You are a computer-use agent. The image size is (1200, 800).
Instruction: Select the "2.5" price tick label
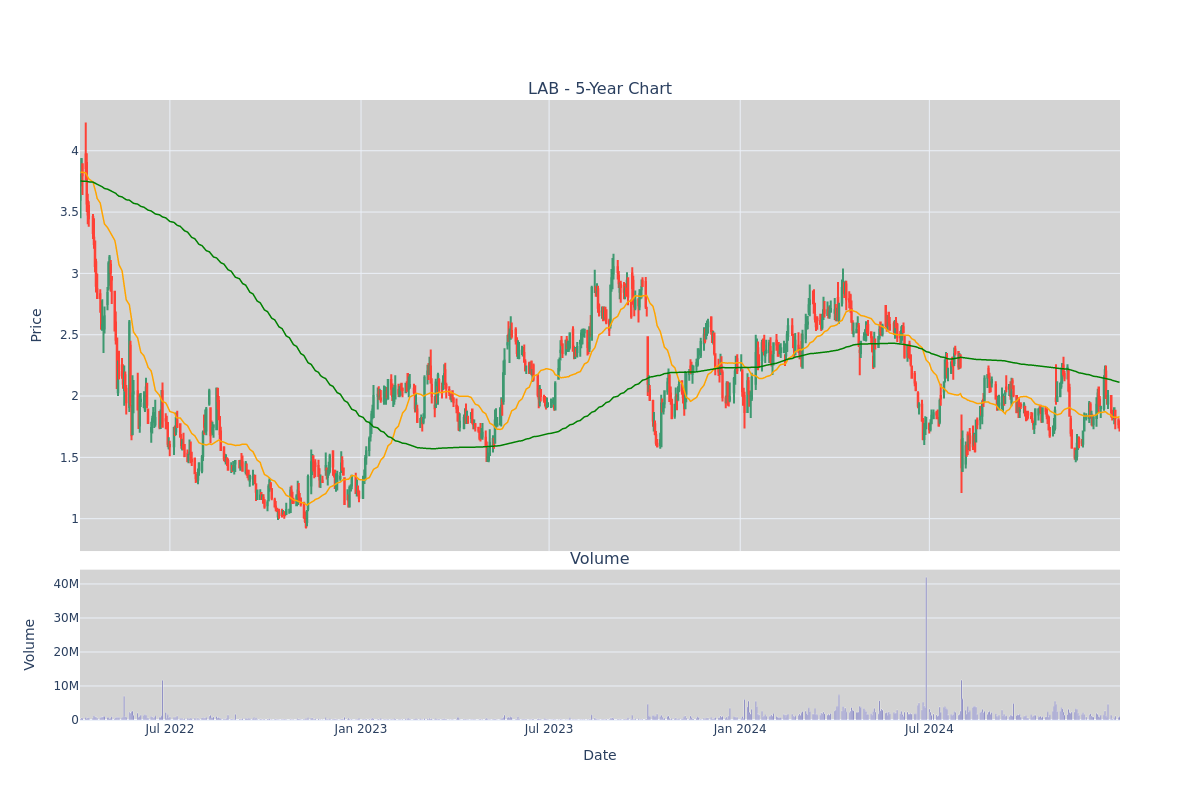pyautogui.click(x=67, y=335)
